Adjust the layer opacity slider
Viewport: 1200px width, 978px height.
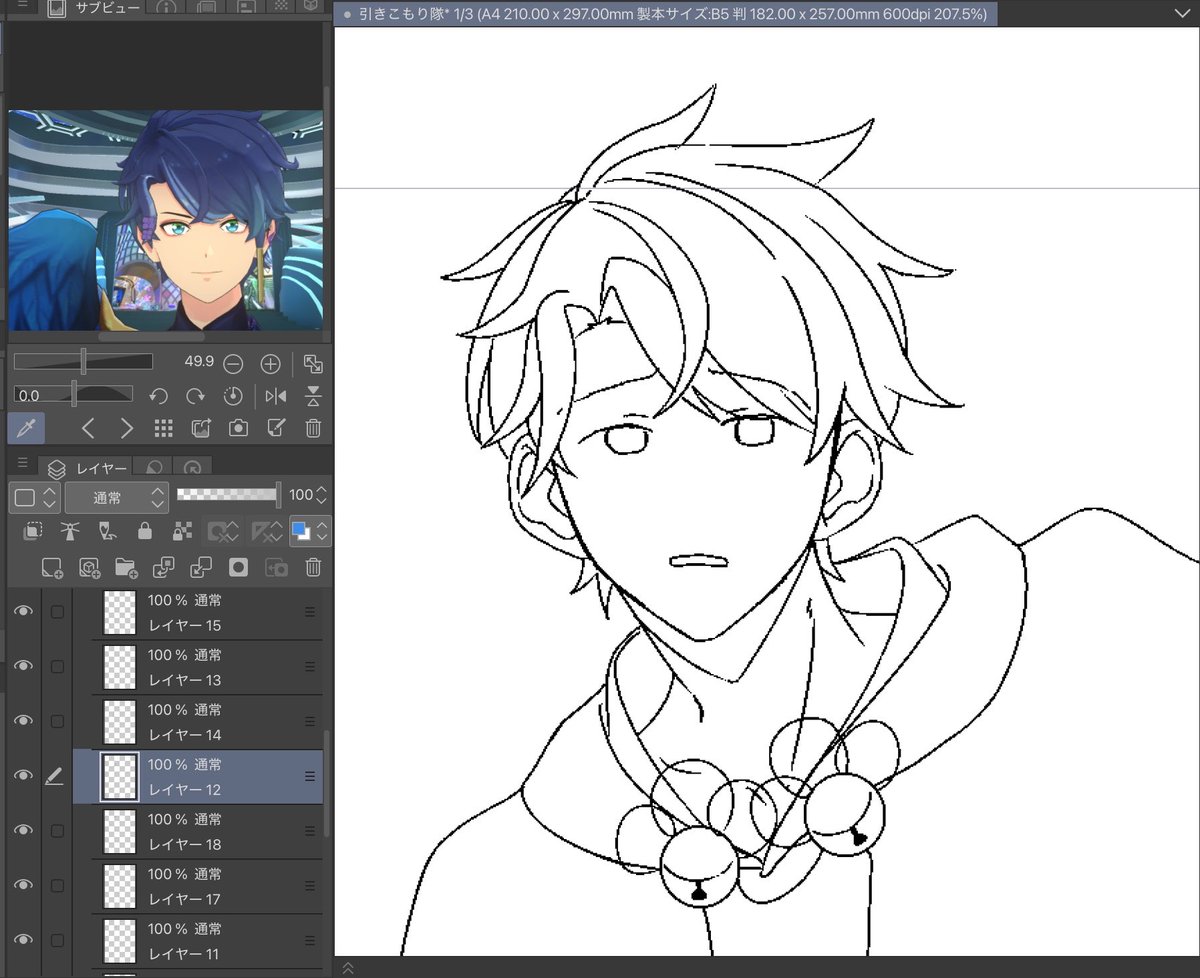tap(229, 495)
